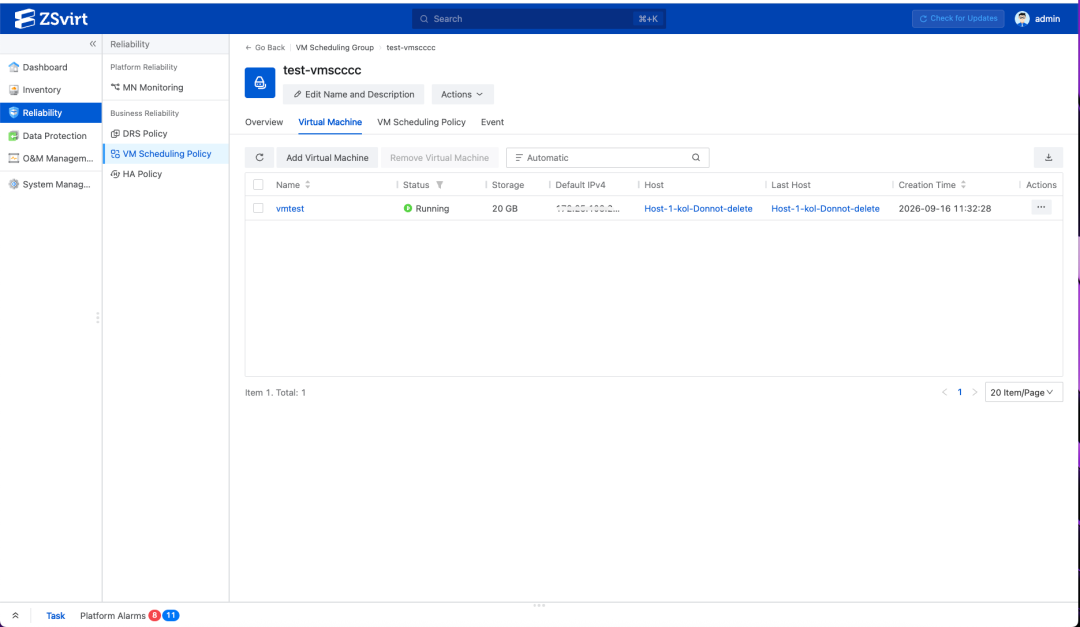Expand the bottom task panel arrow

15,615
